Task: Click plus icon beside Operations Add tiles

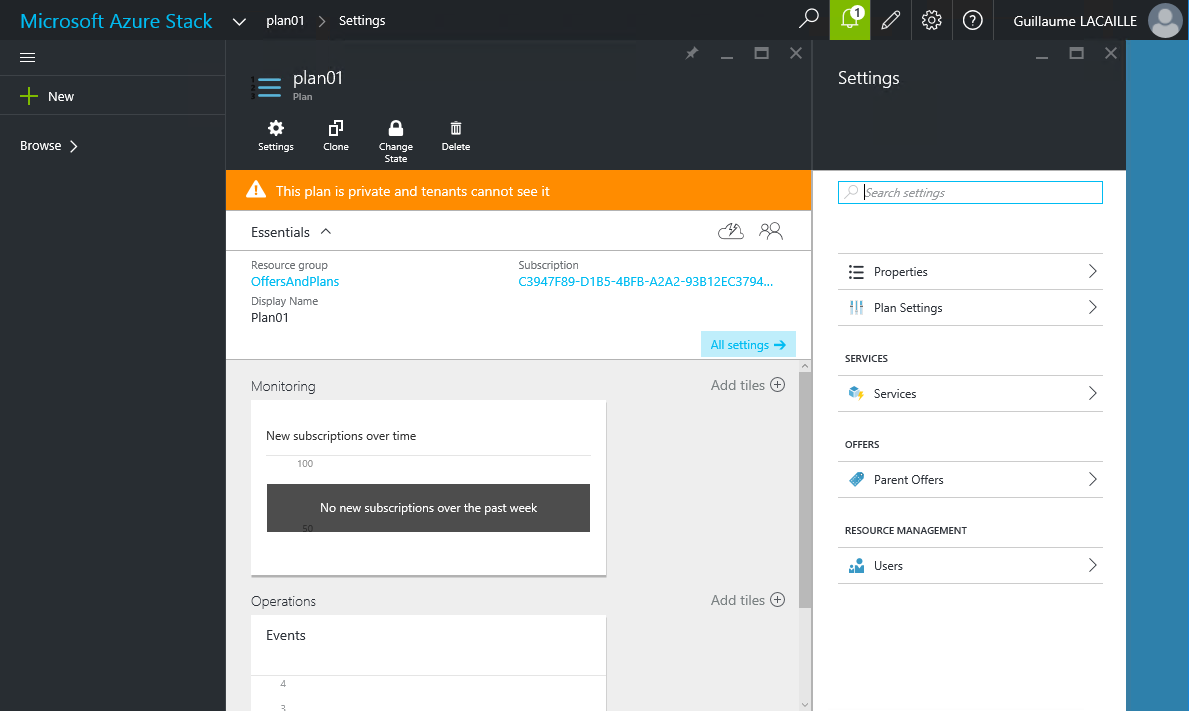Action: pos(777,600)
